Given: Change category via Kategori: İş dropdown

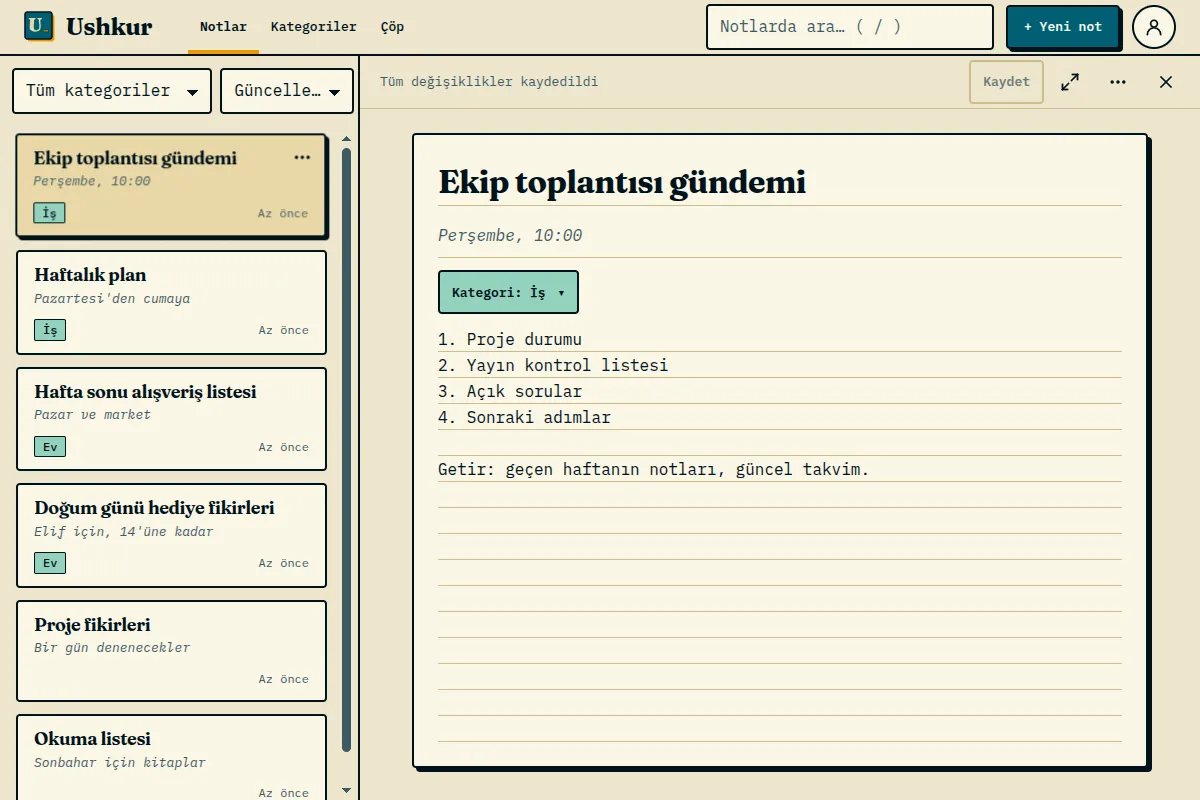Looking at the screenshot, I should (508, 292).
